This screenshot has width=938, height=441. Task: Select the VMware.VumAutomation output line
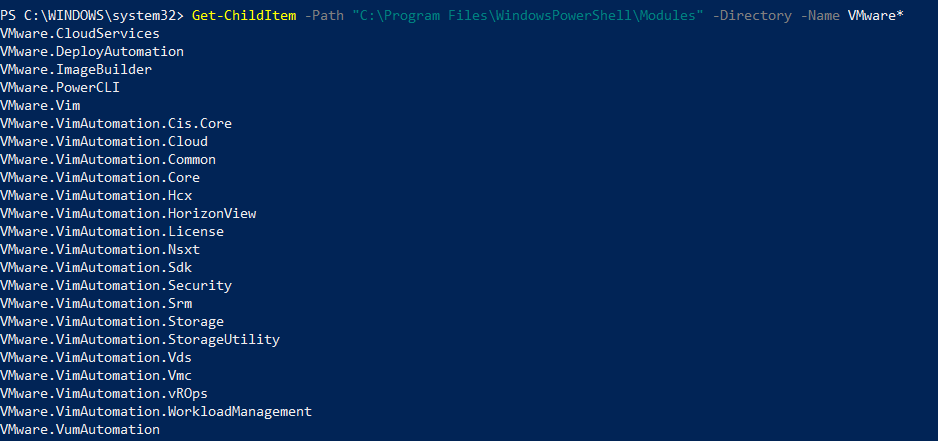80,429
